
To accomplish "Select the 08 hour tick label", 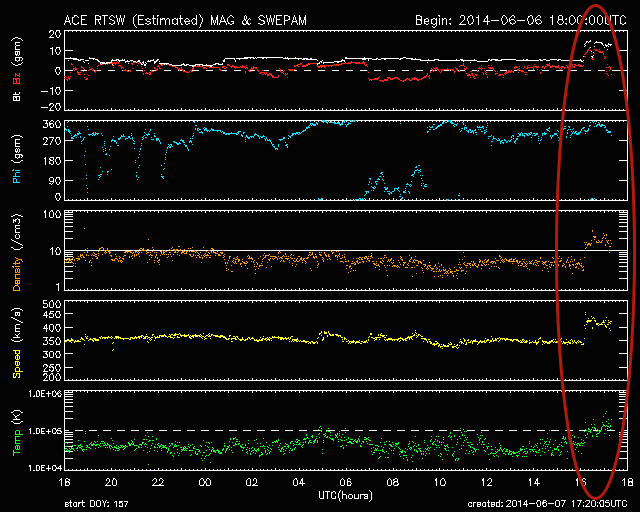I will pyautogui.click(x=393, y=483).
